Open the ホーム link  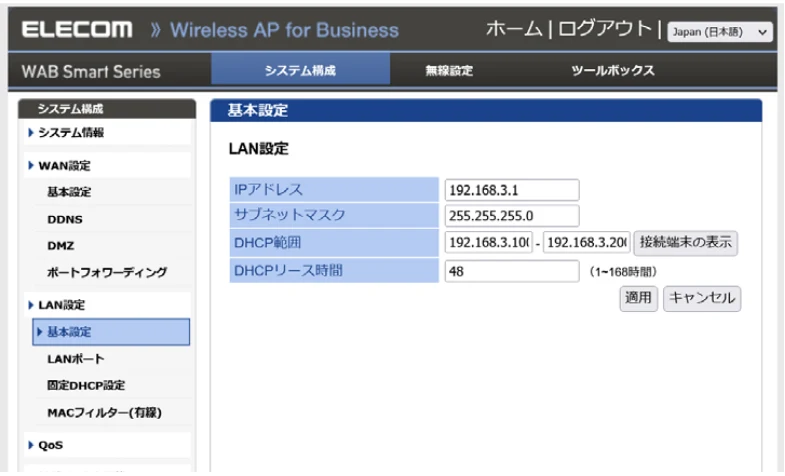tap(514, 29)
